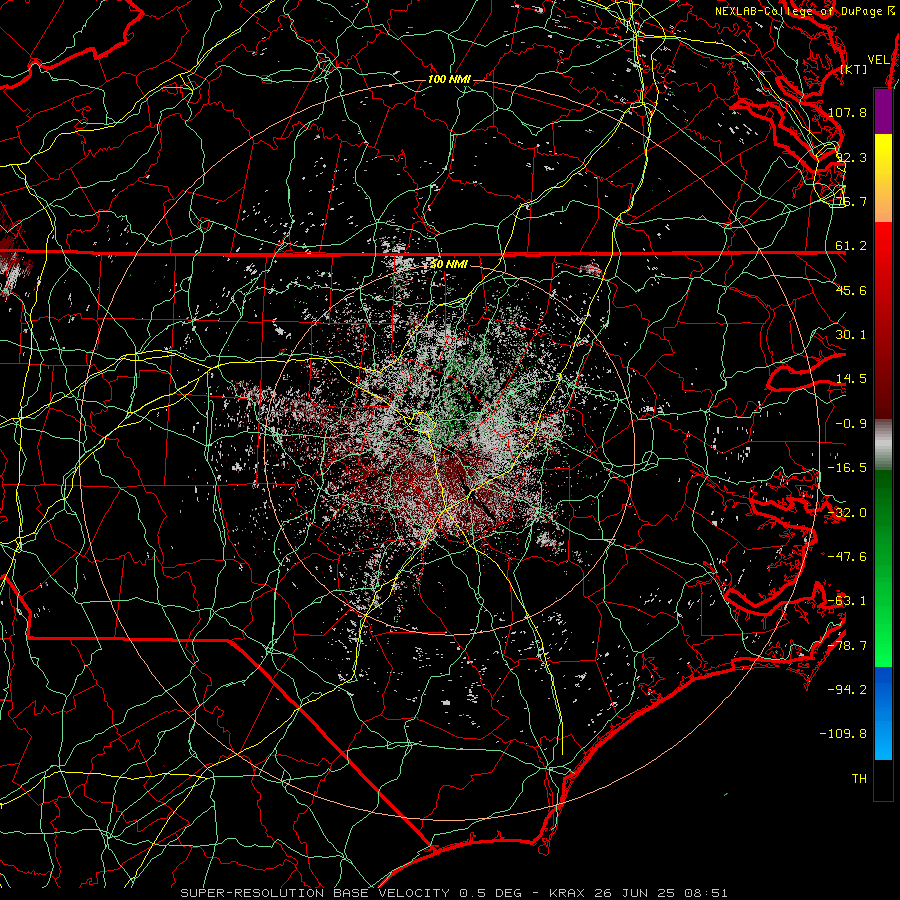Click the 45.6 legend value
900x900 pixels.
click(x=851, y=290)
